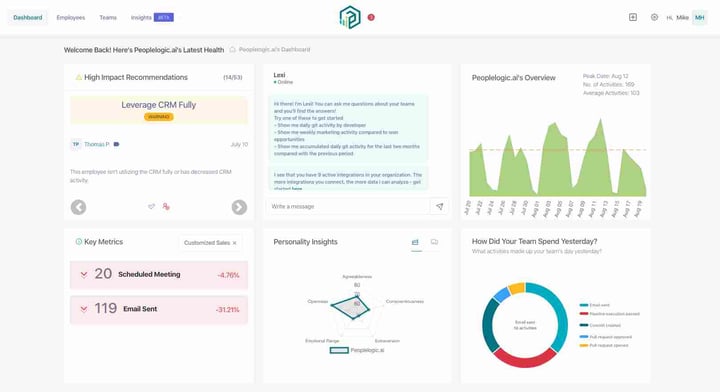Advance to next recommendation arrow

point(239,207)
